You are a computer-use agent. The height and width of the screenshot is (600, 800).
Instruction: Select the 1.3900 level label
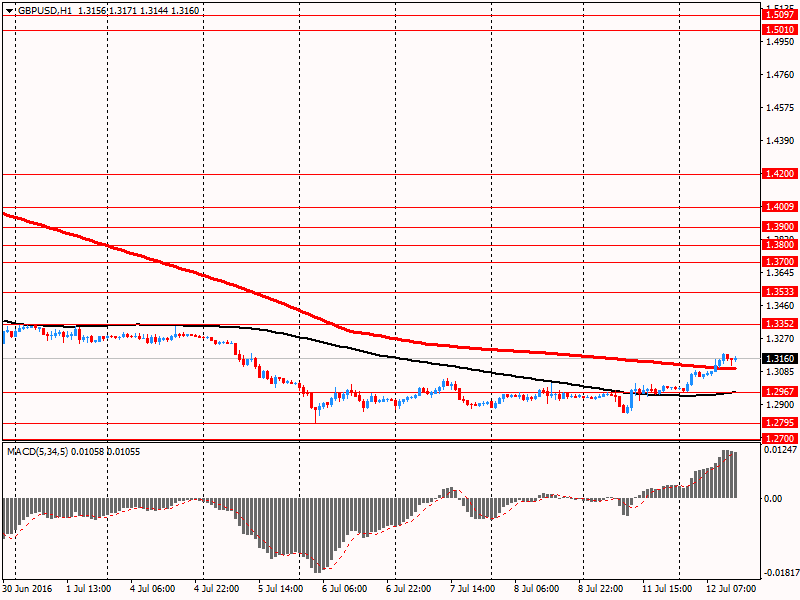click(780, 227)
